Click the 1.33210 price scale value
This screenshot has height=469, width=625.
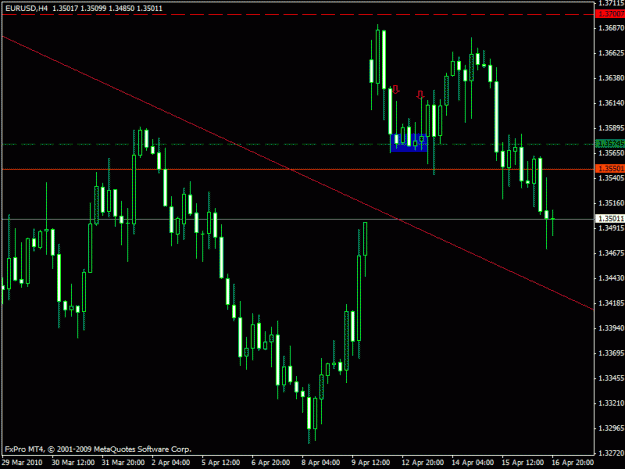(611, 403)
